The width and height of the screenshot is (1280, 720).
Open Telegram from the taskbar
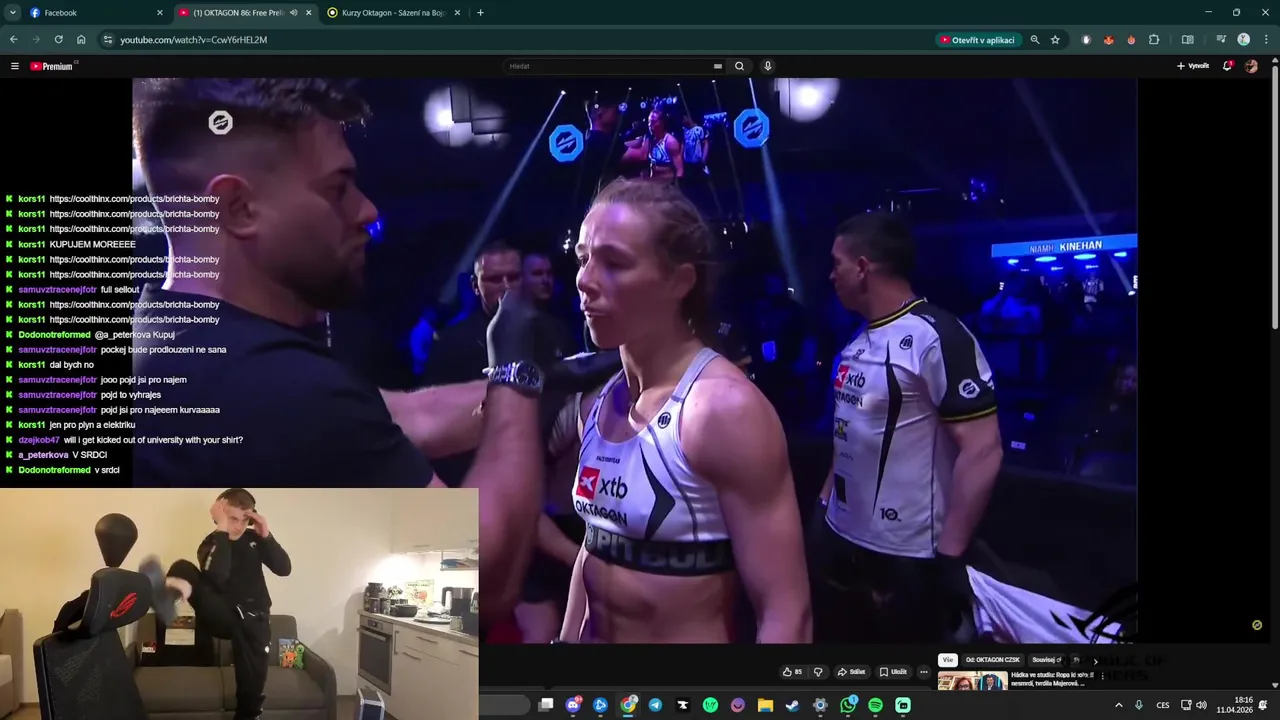click(655, 705)
